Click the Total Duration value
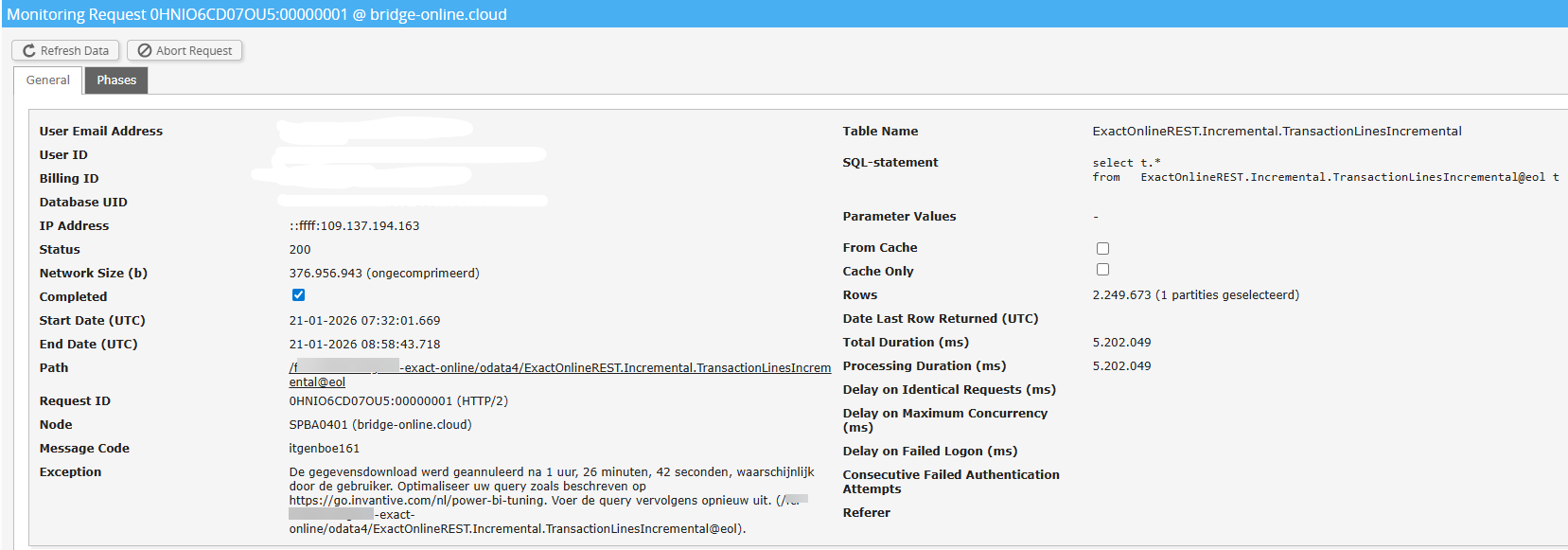Image resolution: width=1568 pixels, height=550 pixels. tap(1121, 343)
